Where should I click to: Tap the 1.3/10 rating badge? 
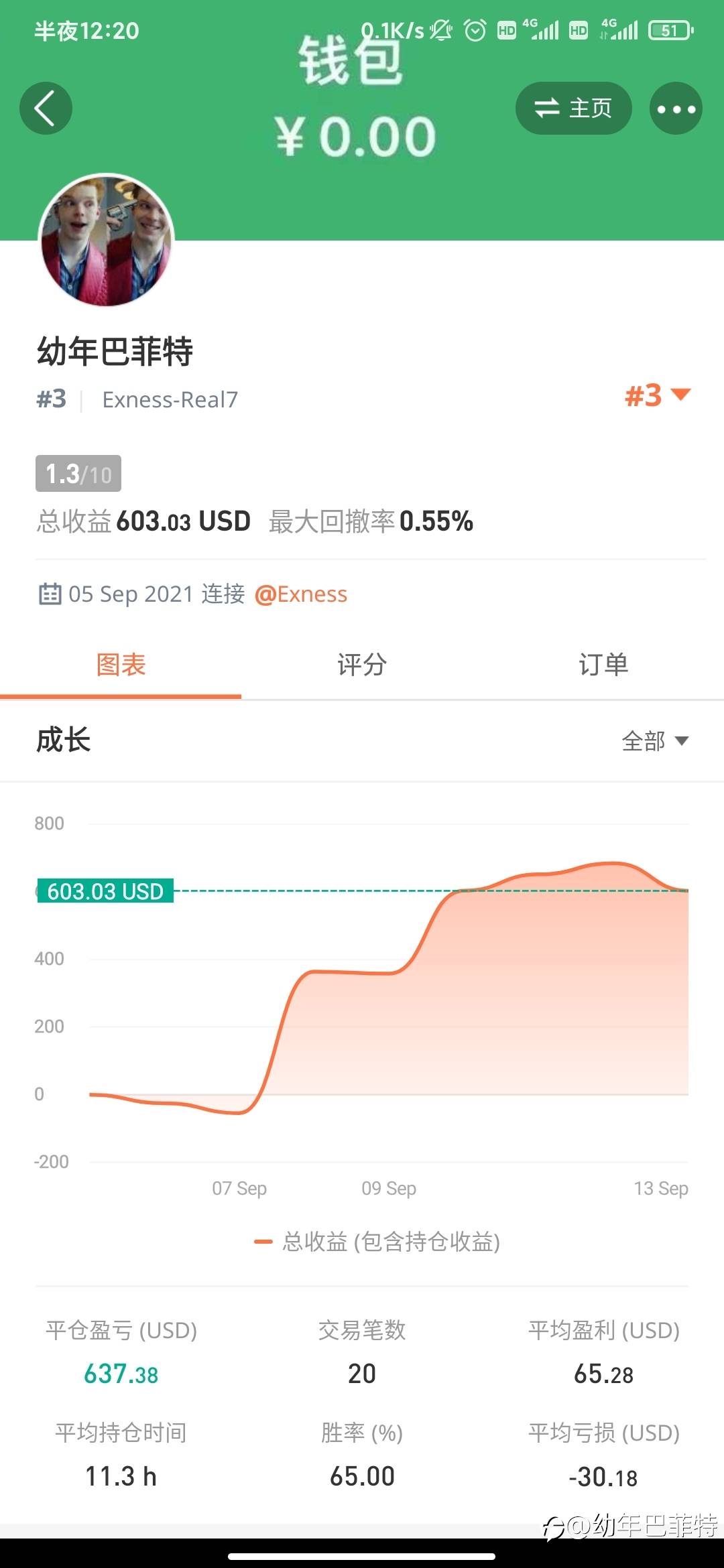point(78,474)
